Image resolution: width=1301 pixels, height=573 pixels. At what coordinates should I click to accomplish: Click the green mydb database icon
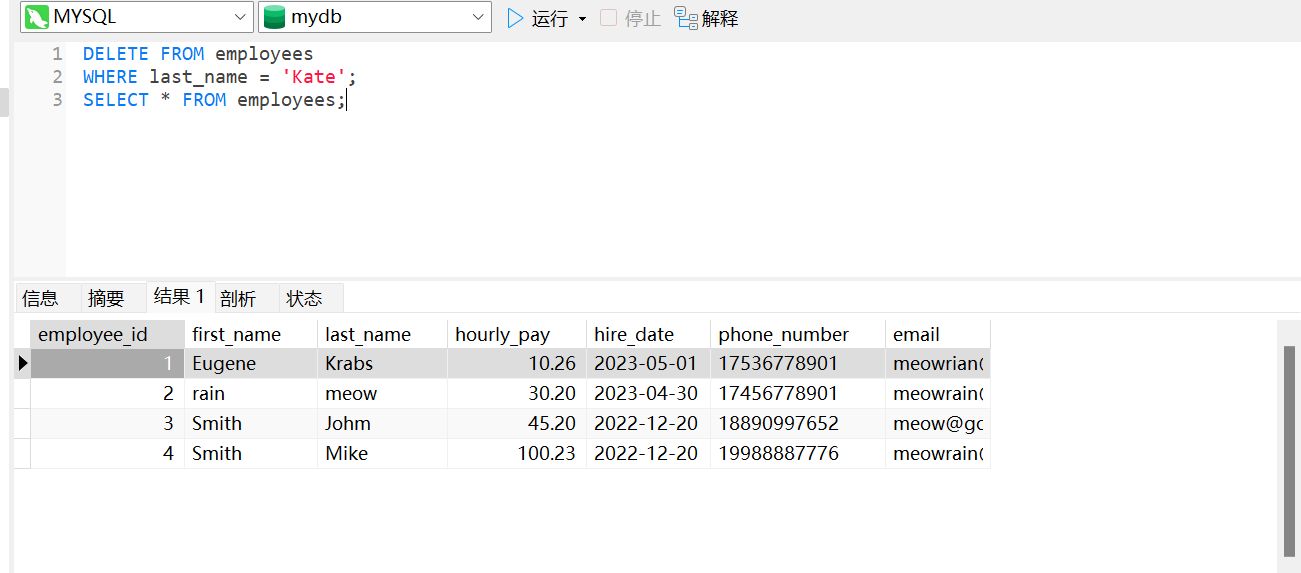274,17
